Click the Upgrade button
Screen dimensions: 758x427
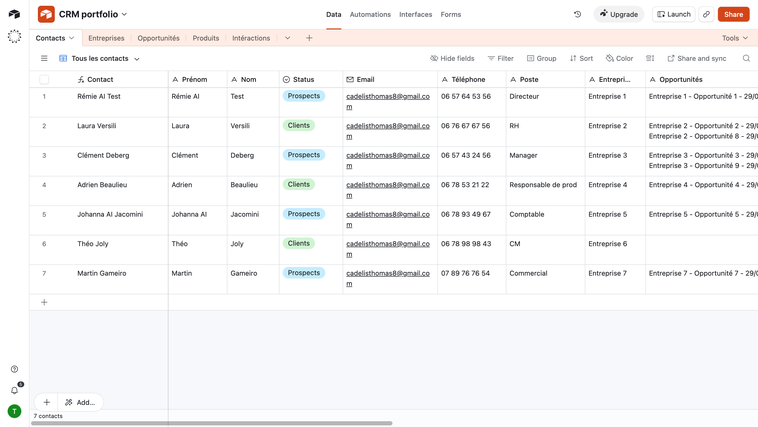click(618, 15)
